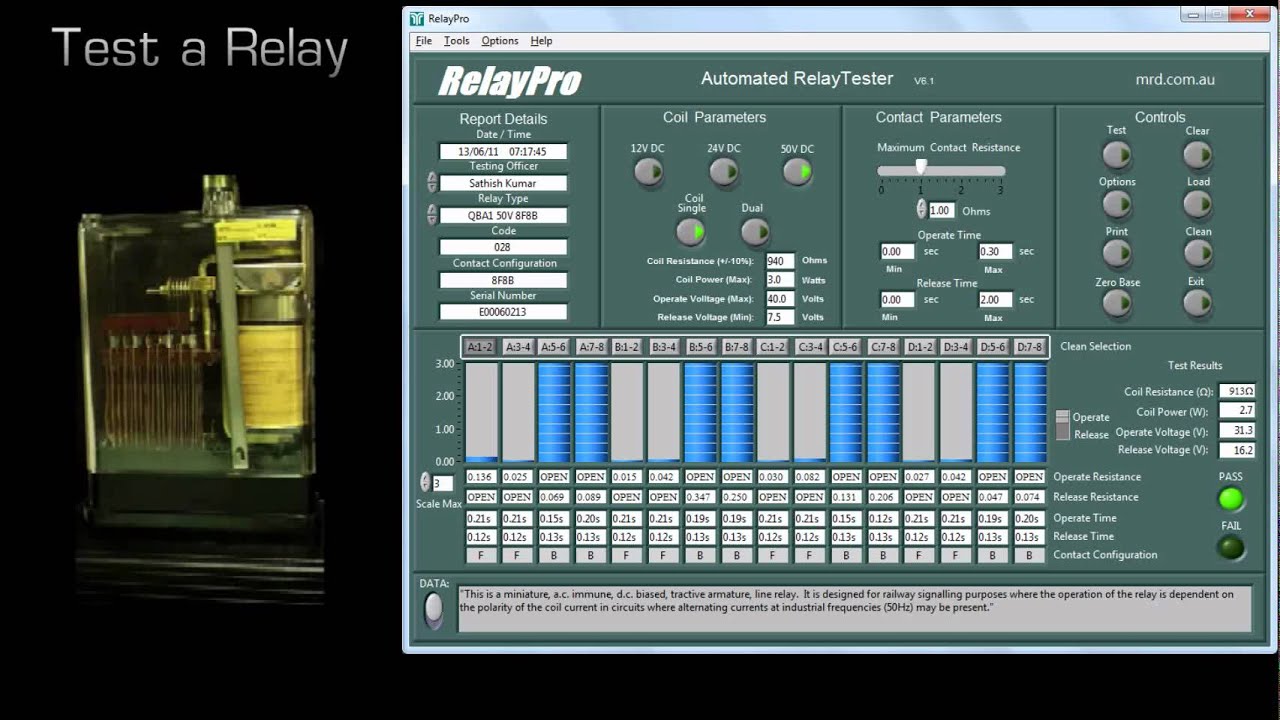Select contact D:7-8 for cleaning

1029,347
